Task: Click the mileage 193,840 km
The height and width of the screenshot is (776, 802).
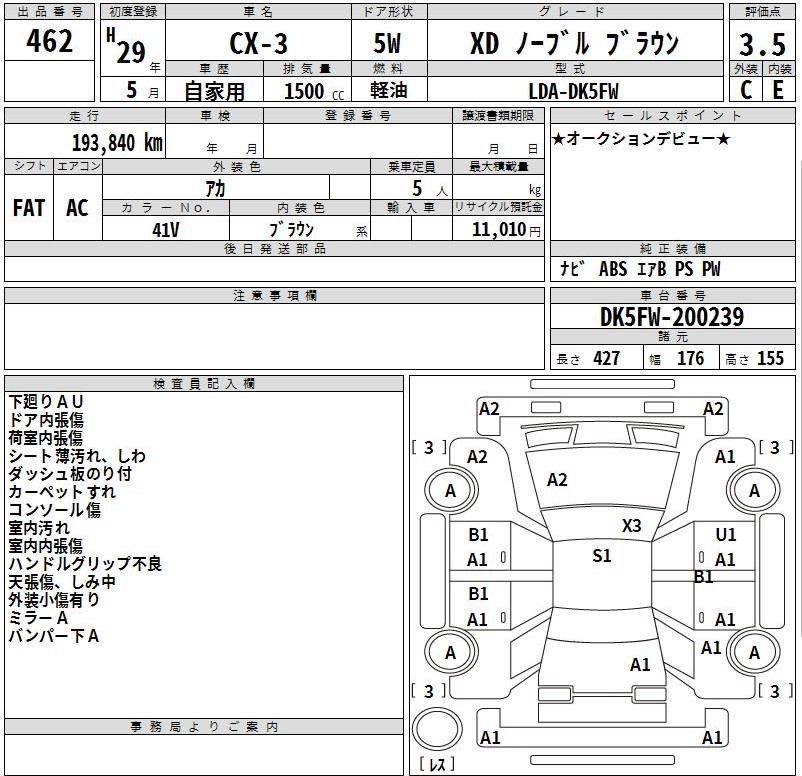Action: [117, 143]
